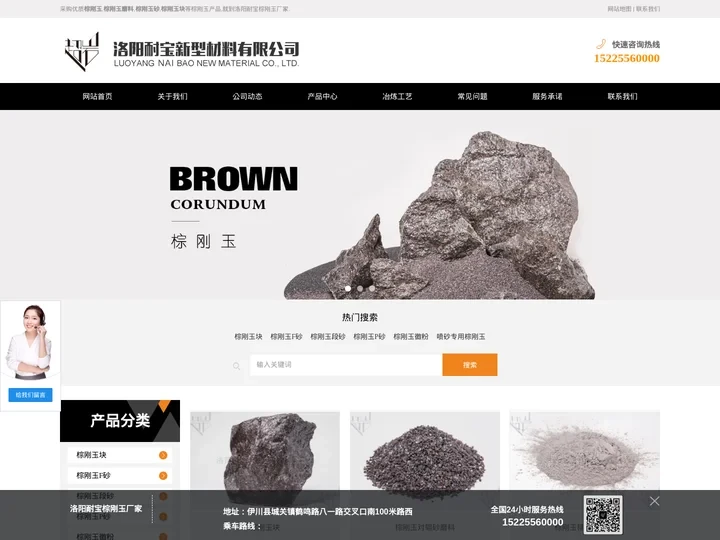Click hot search link 棕刚玉段砂

tap(328, 337)
